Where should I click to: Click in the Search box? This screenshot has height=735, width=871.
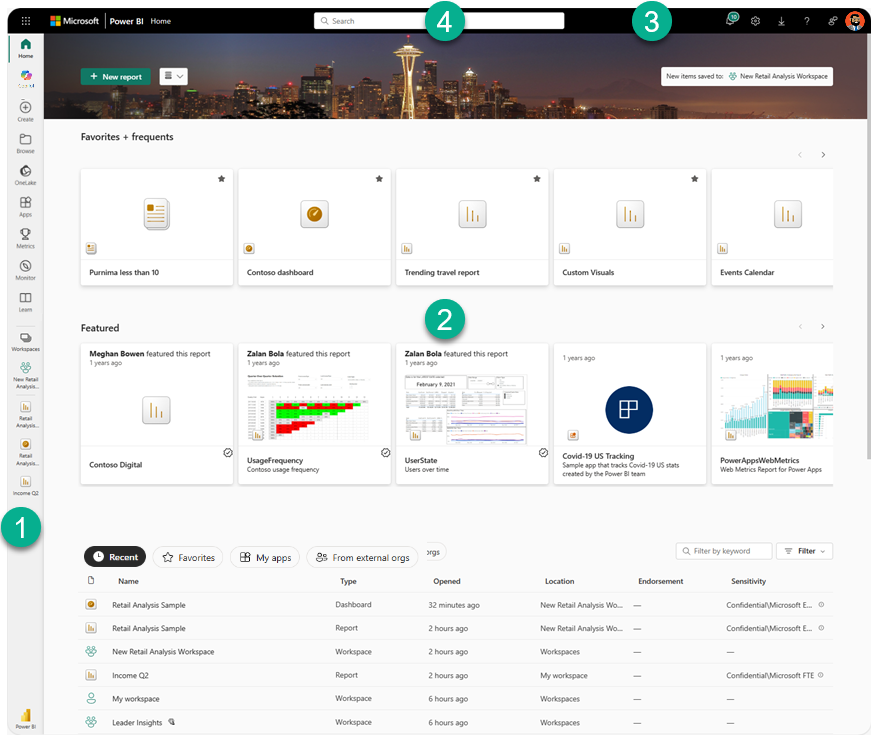click(439, 21)
